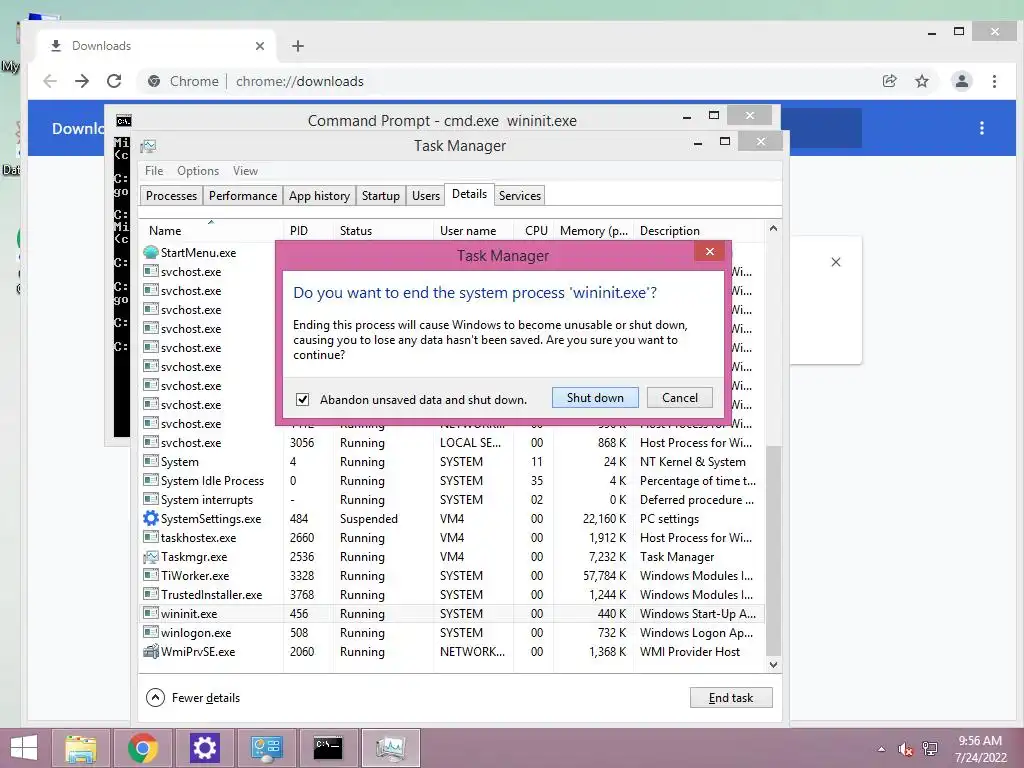
Task: Share this page icon in Chrome
Action: [x=889, y=81]
